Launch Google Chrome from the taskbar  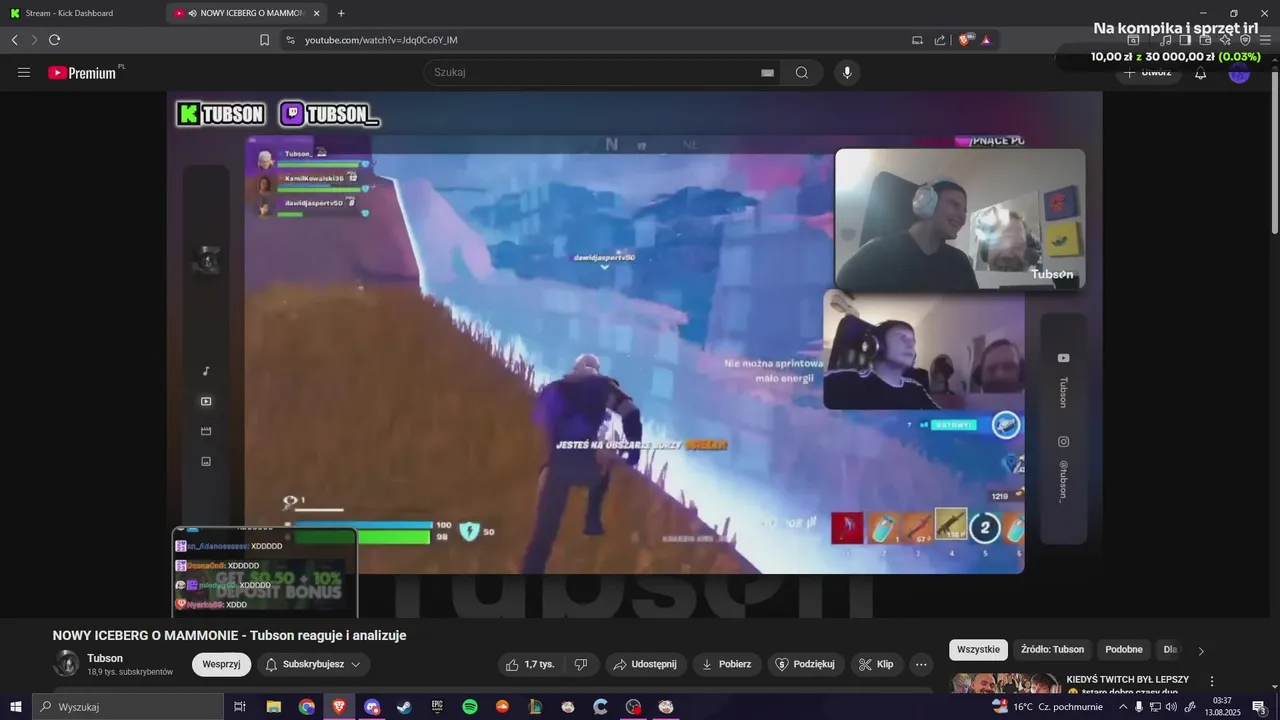click(306, 706)
